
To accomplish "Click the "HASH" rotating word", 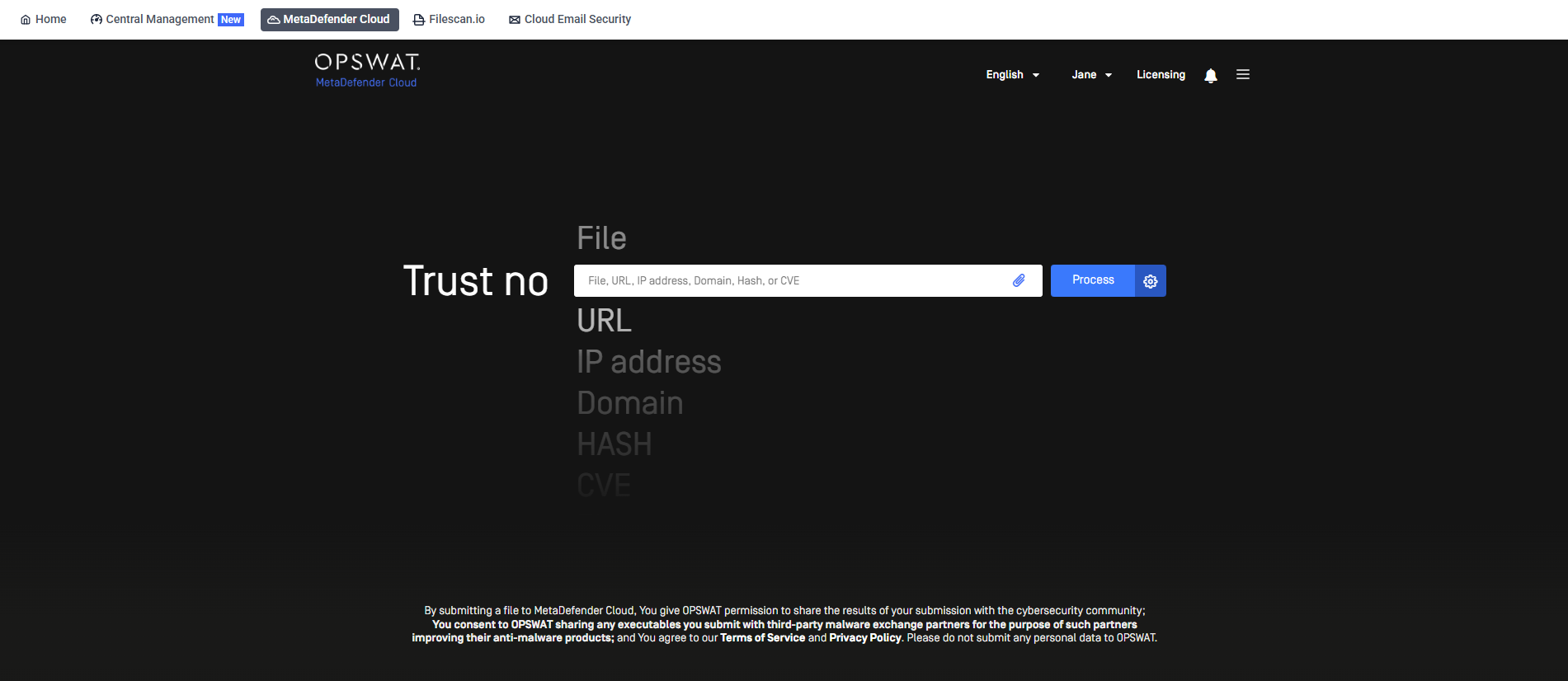I will (614, 444).
